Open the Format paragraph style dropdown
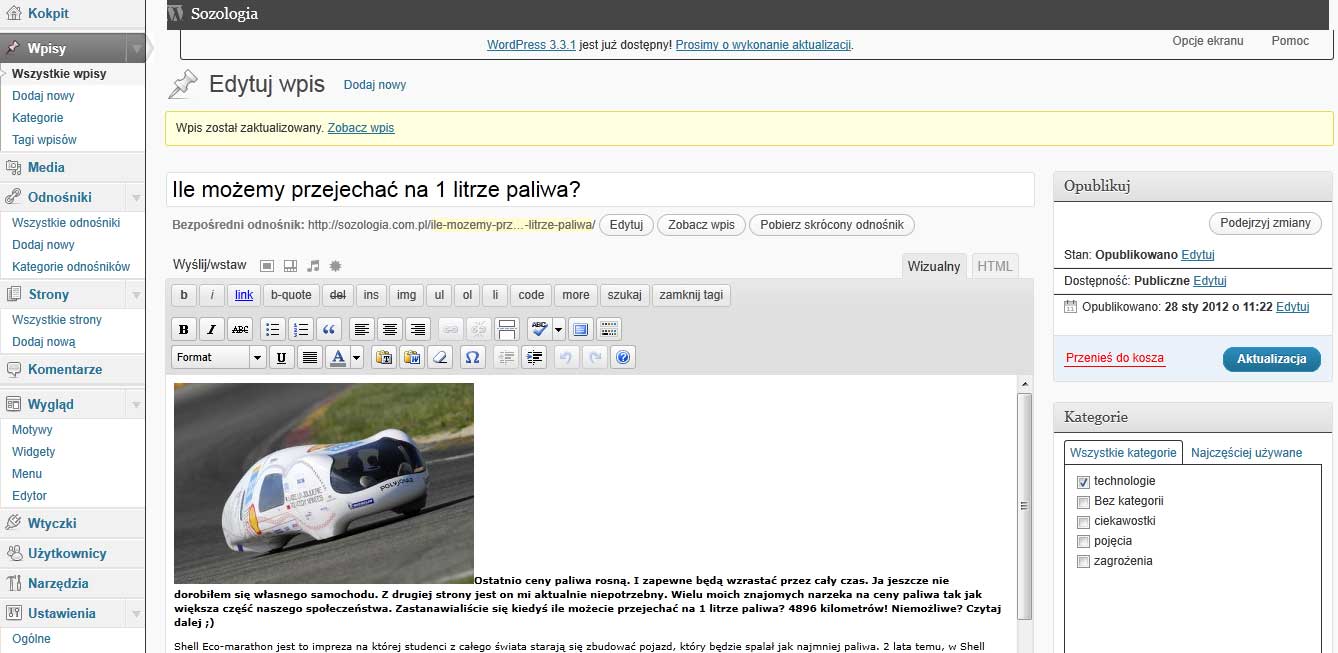The image size is (1338, 653). pos(218,357)
